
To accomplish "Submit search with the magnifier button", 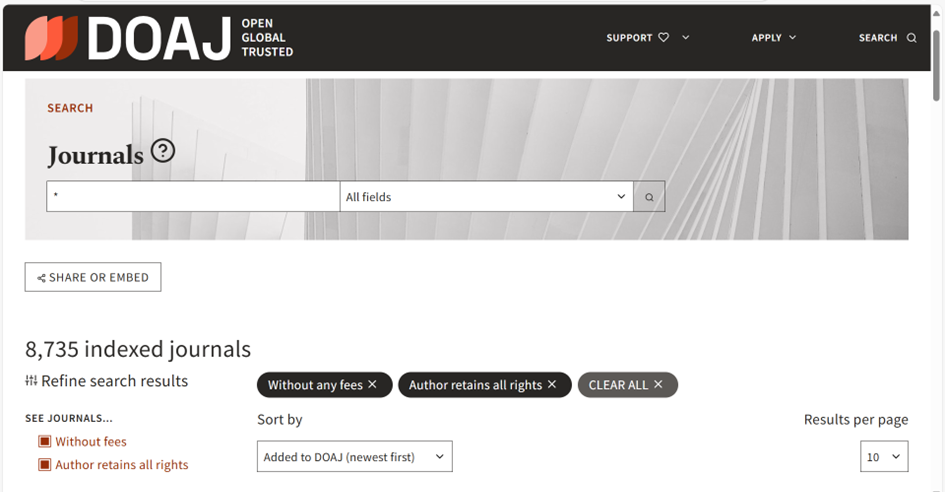I will tap(649, 197).
